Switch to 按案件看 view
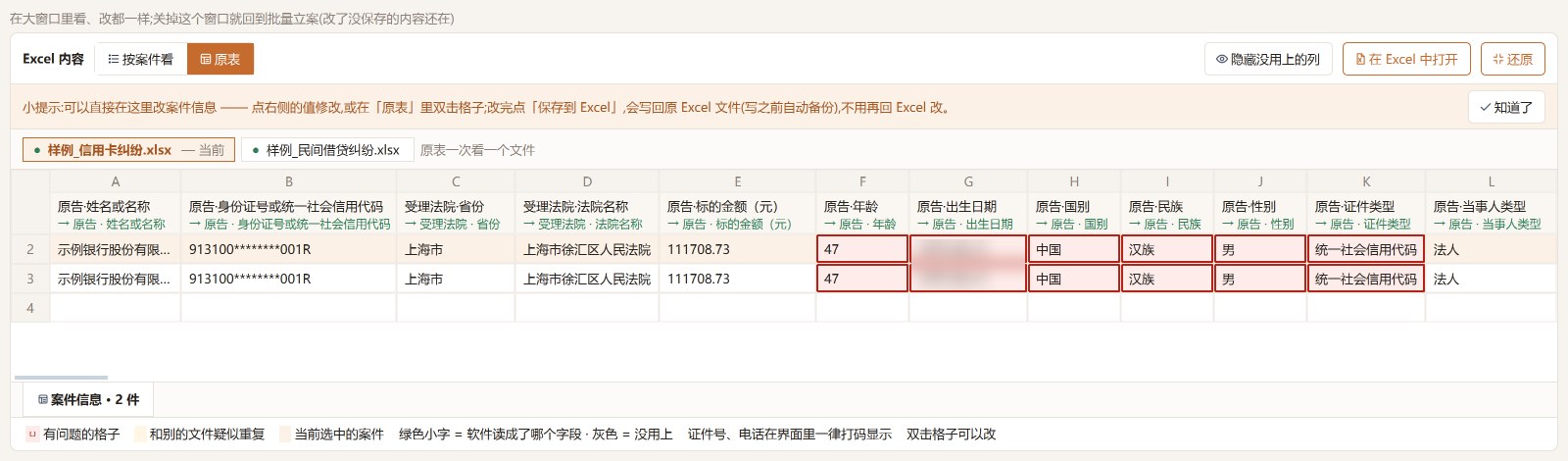Viewport: 1568px width, 461px height. (x=140, y=59)
